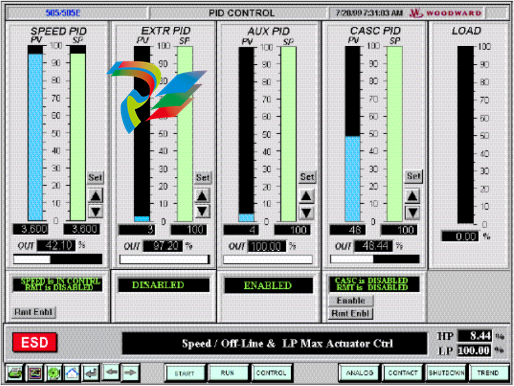Click the return arrow icon
Screen dimensions: 514x386
click(x=91, y=373)
